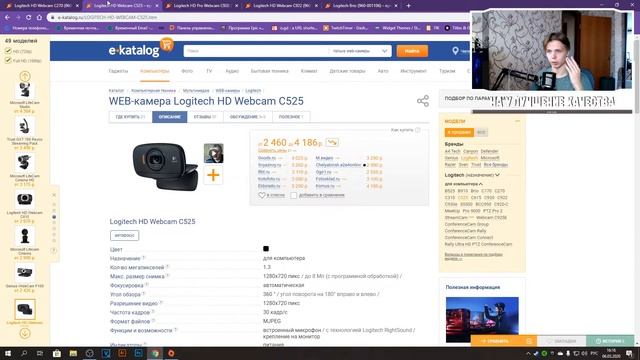The height and width of the screenshot is (360, 640).
Task: Open Task View in the taskbar
Action: (x=40, y=353)
